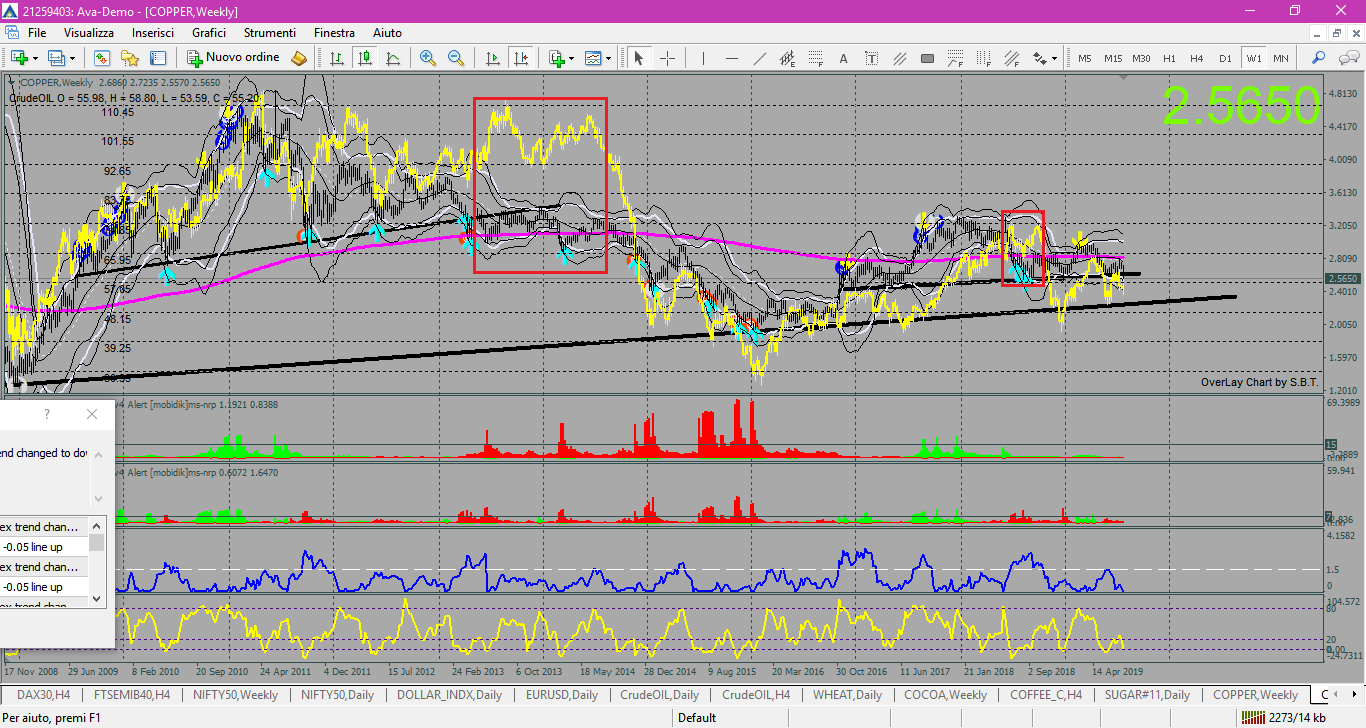Image resolution: width=1366 pixels, height=728 pixels.
Task: Open the Terminal panel icon
Action: coord(158,58)
